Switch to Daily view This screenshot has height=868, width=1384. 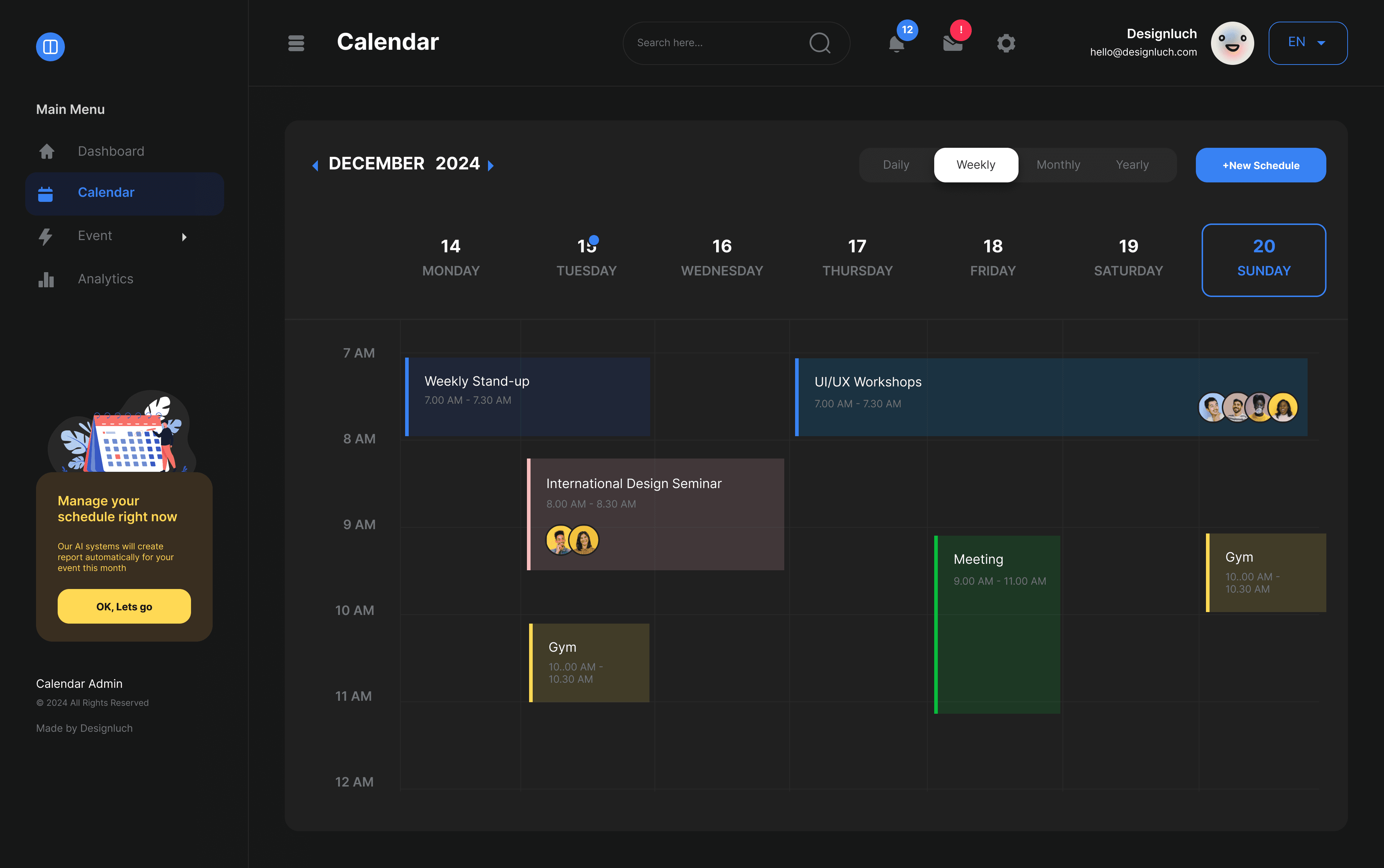[x=896, y=165]
